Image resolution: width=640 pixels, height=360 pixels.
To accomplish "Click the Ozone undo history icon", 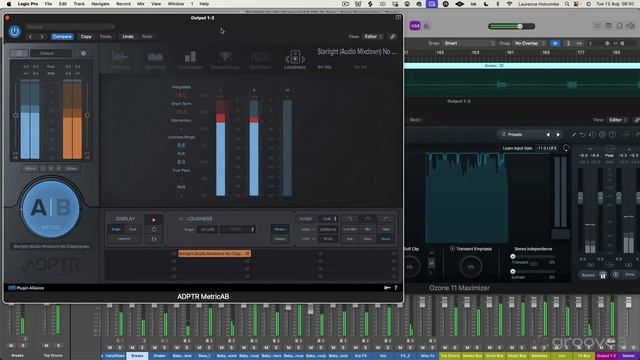I will pyautogui.click(x=592, y=134).
